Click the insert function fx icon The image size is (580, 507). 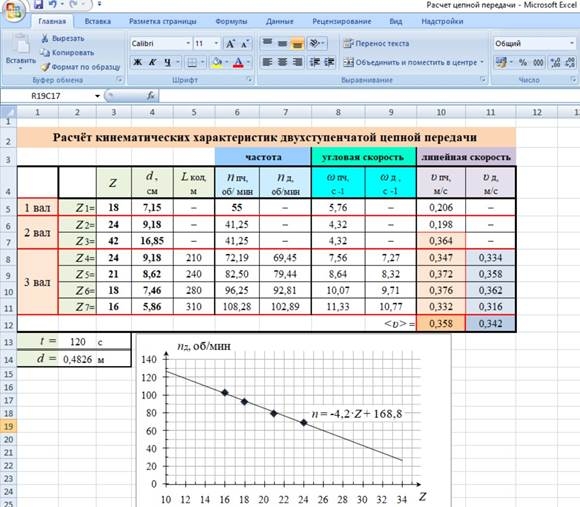[150, 96]
